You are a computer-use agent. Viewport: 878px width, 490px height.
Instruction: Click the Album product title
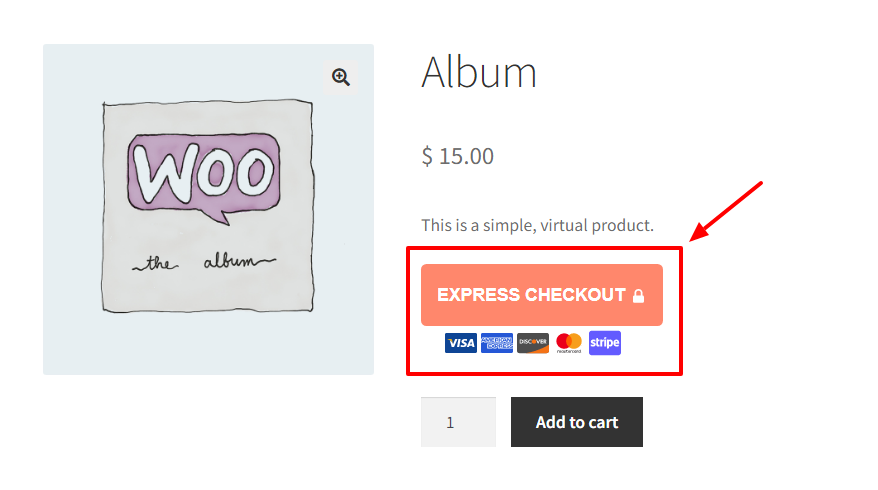(x=479, y=73)
